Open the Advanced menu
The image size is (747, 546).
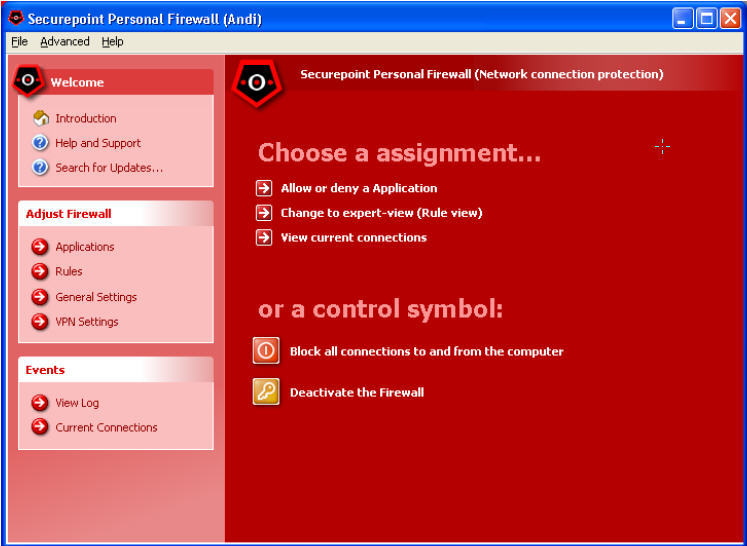[65, 42]
